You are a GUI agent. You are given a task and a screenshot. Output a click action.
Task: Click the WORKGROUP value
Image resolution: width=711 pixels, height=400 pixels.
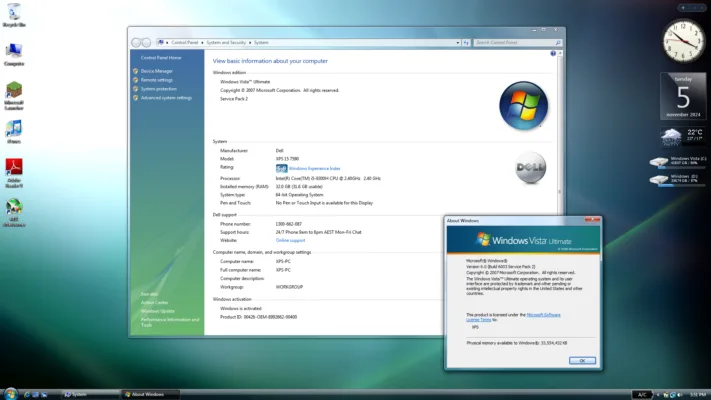(x=289, y=287)
